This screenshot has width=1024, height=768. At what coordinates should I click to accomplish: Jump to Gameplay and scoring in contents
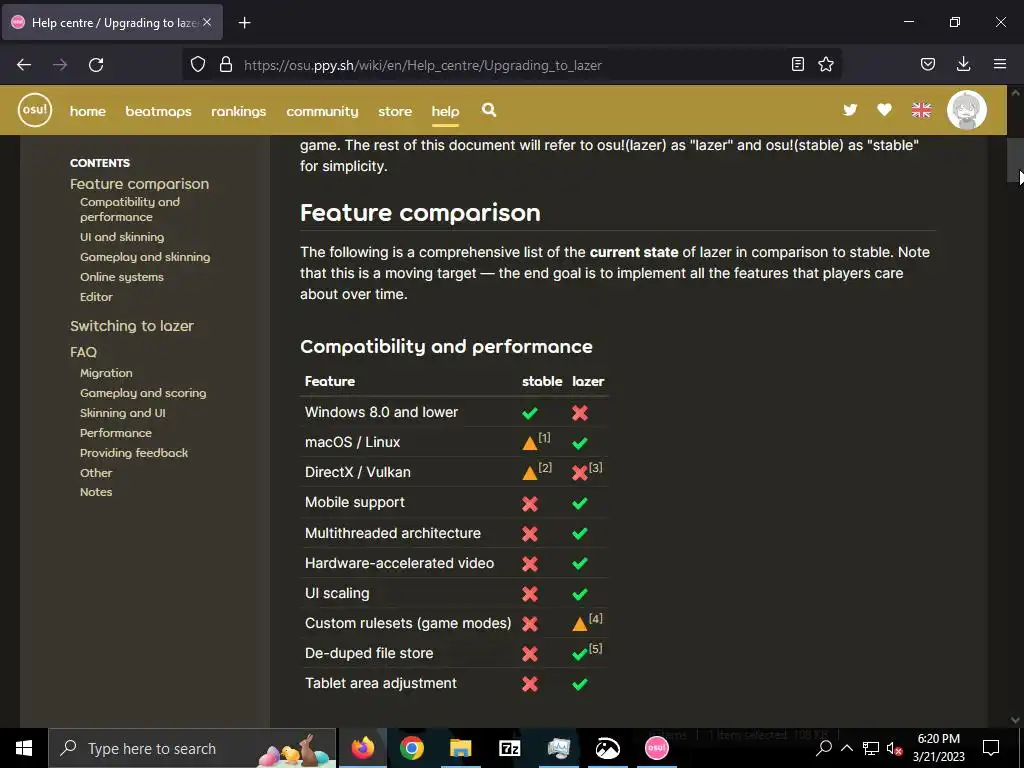tap(143, 393)
